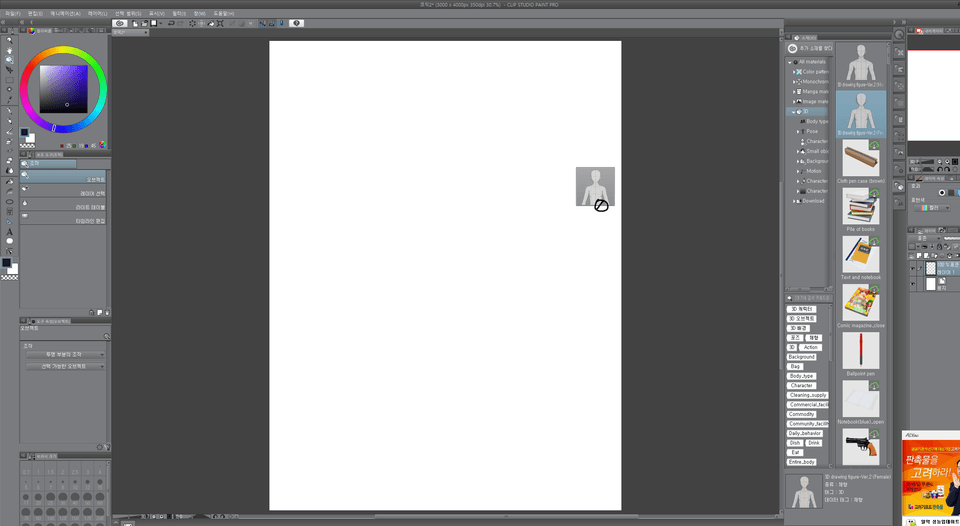The image size is (960, 526).
Task: Select the Pen tool
Action: coord(9,110)
